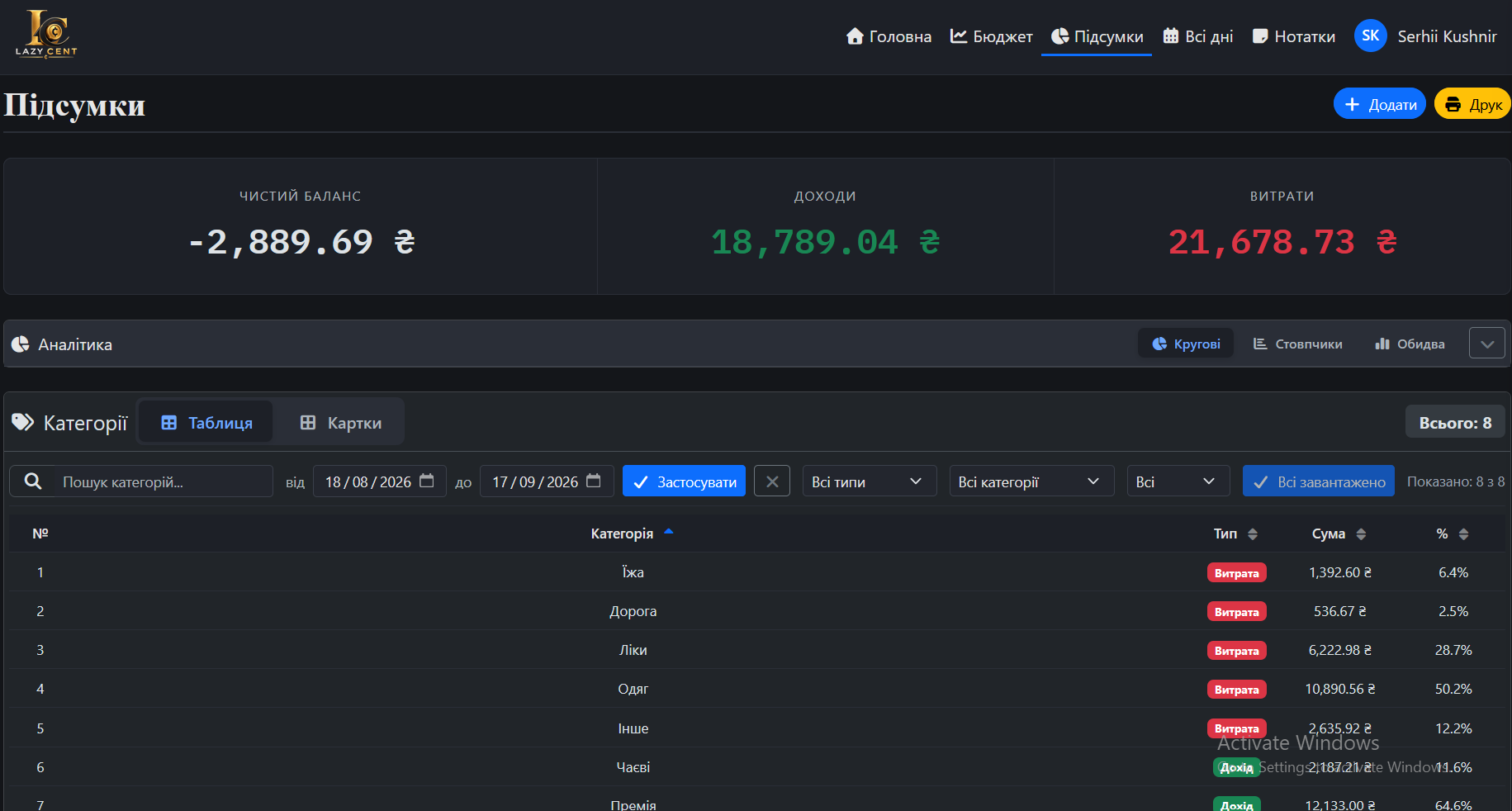Go to the Бюджет menu item

tap(991, 36)
